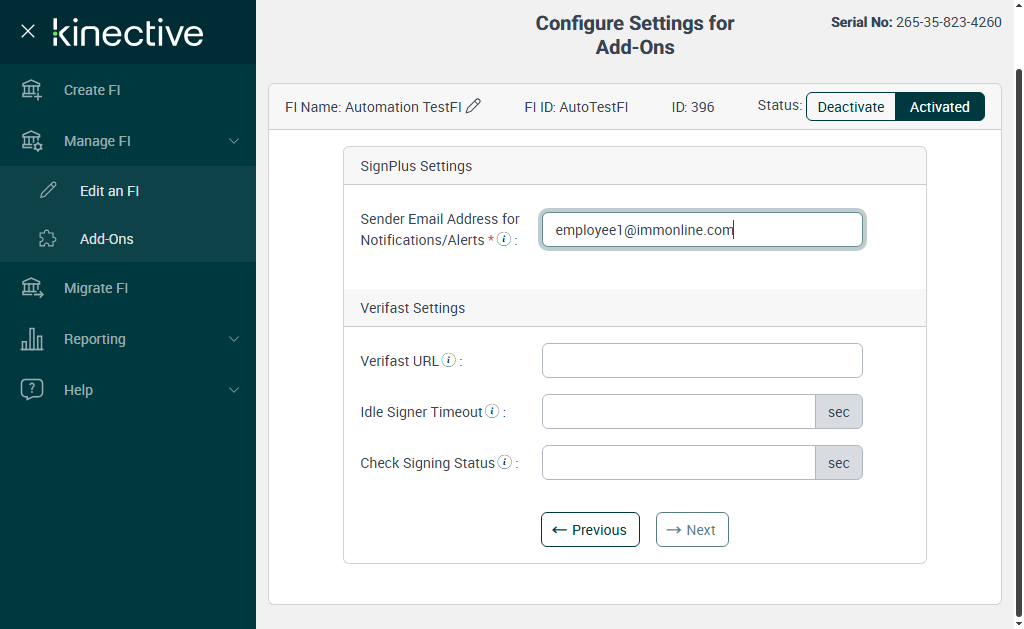Click info icon beside Check Signing Status

[x=505, y=462]
